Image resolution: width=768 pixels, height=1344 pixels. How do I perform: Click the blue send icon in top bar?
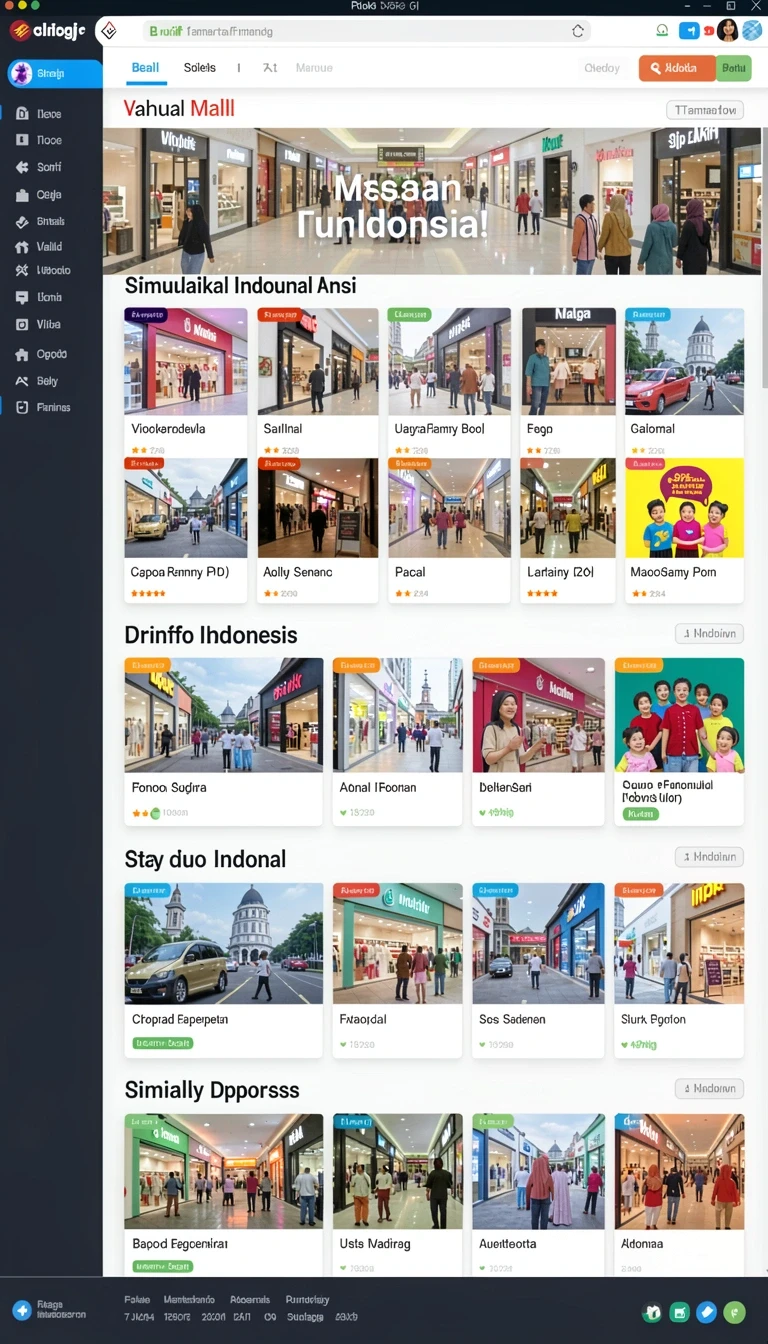689,31
